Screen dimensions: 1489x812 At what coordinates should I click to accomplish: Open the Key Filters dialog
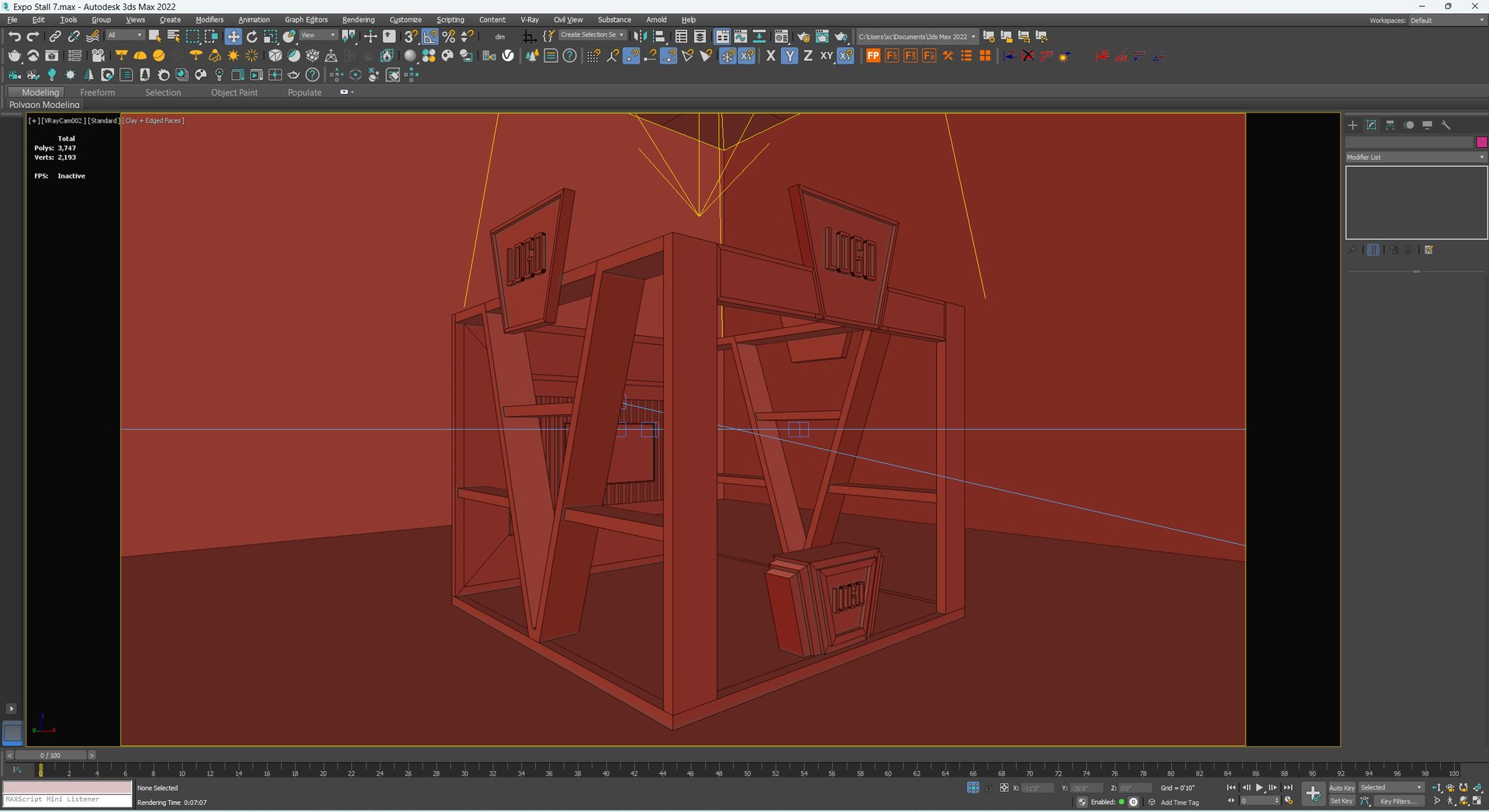coord(1399,801)
